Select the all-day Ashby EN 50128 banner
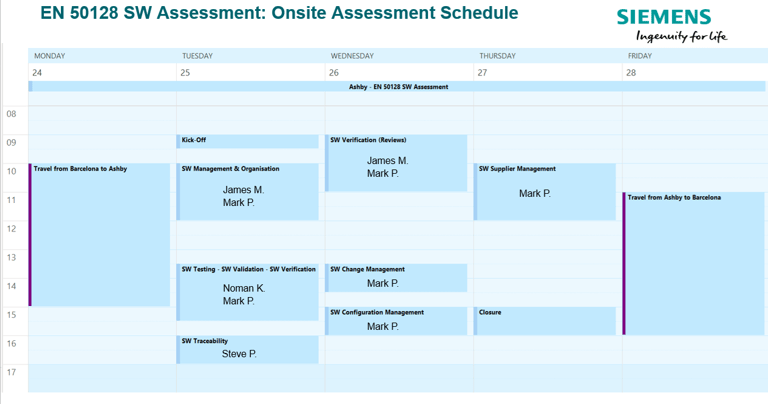Viewport: 768px width, 404px height. coord(397,87)
